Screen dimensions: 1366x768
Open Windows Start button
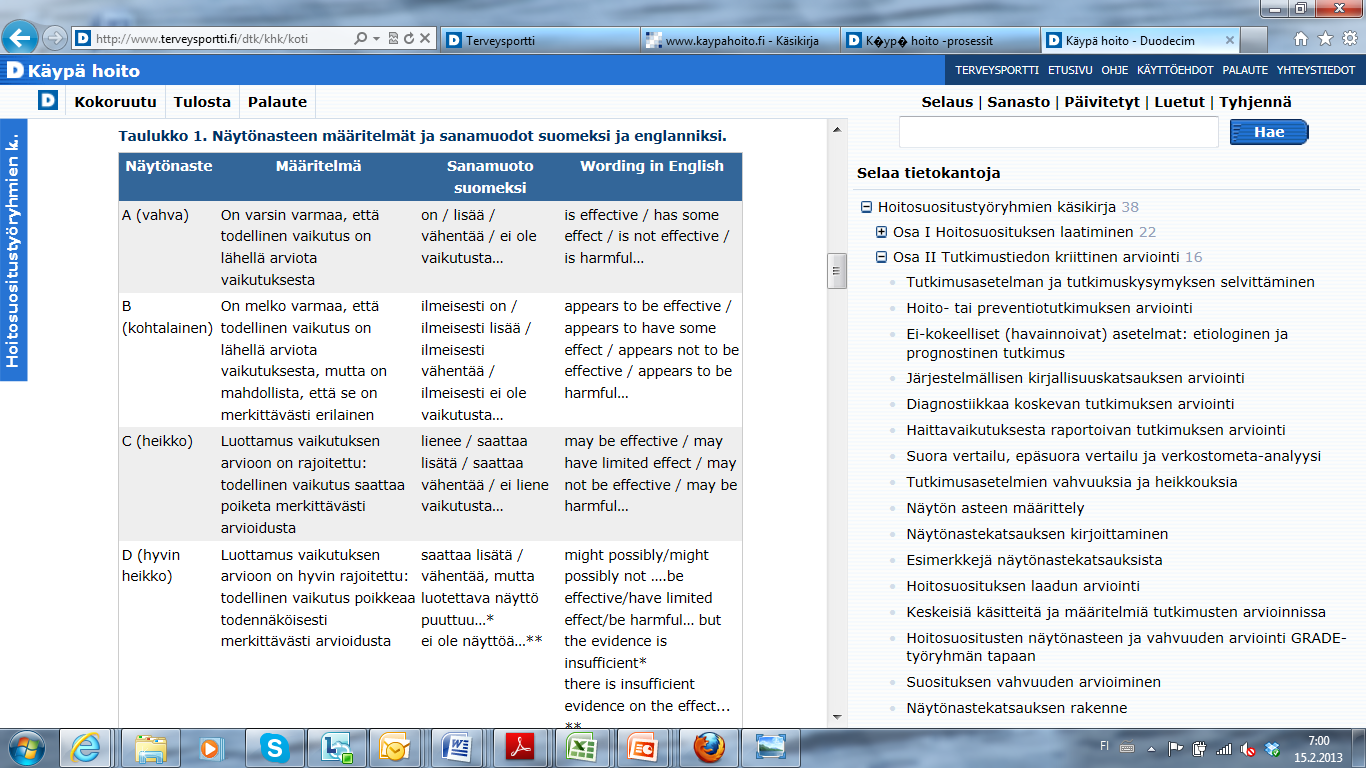[25, 747]
